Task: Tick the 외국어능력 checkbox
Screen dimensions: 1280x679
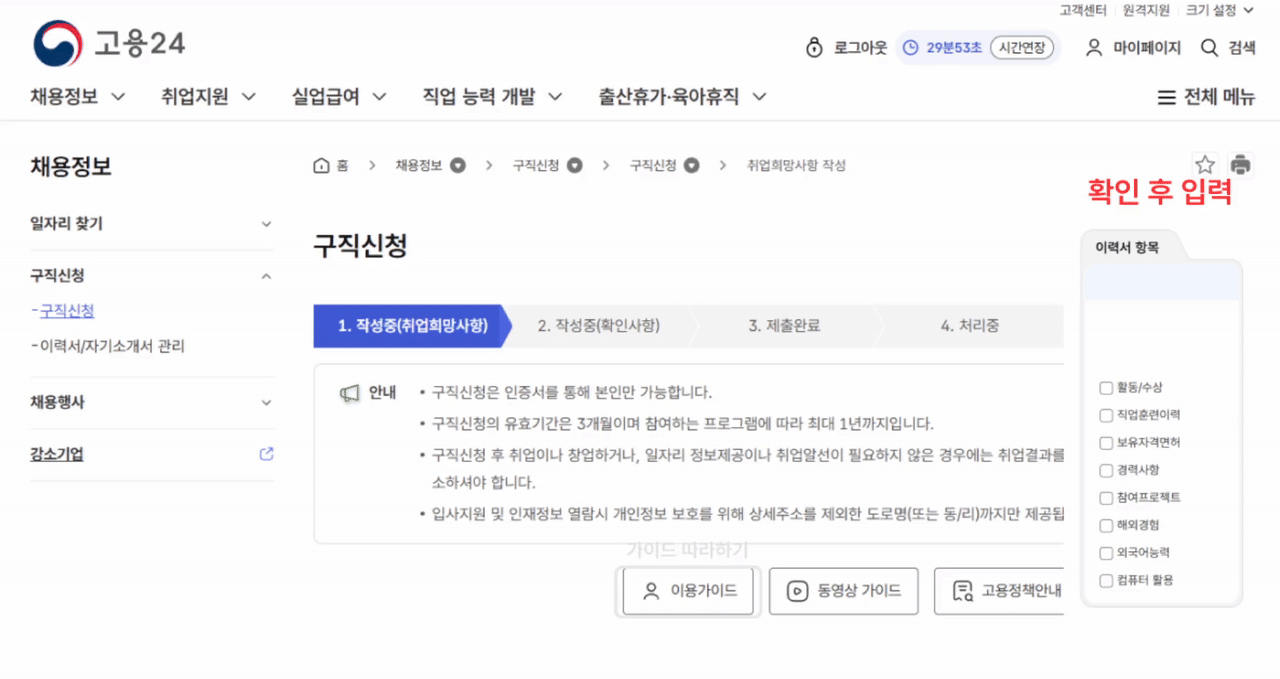Action: [x=1106, y=553]
